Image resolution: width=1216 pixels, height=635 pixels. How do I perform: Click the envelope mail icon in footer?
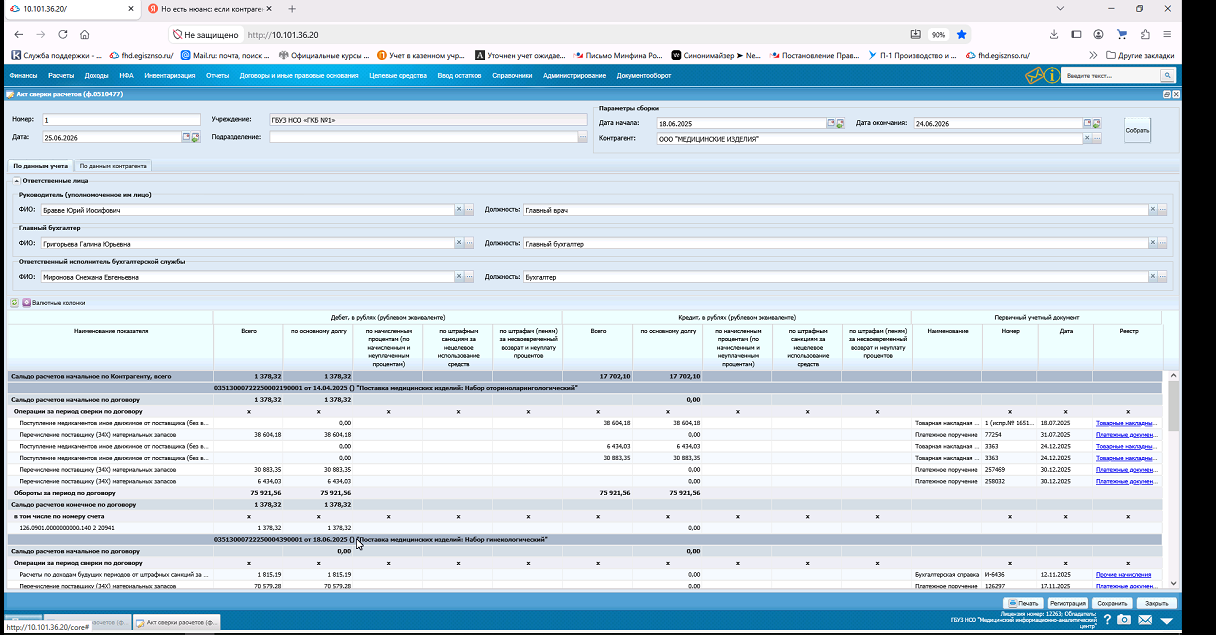1145,620
